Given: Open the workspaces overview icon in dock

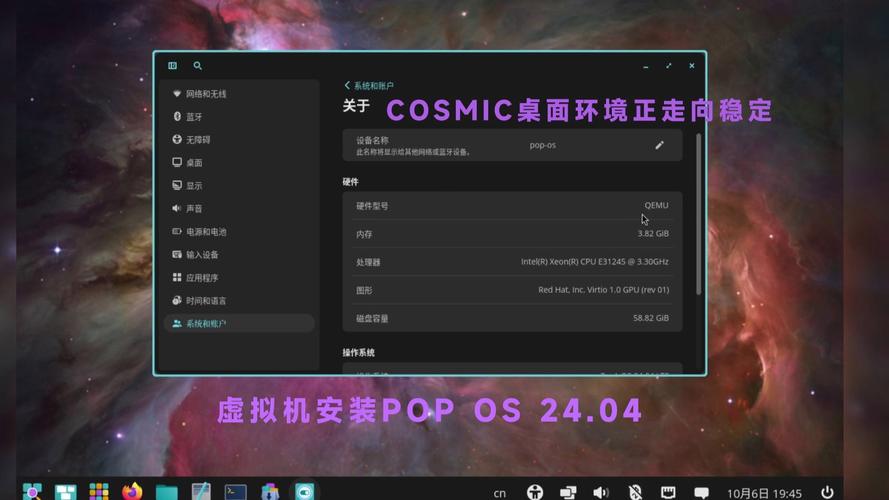Looking at the screenshot, I should [x=65, y=491].
